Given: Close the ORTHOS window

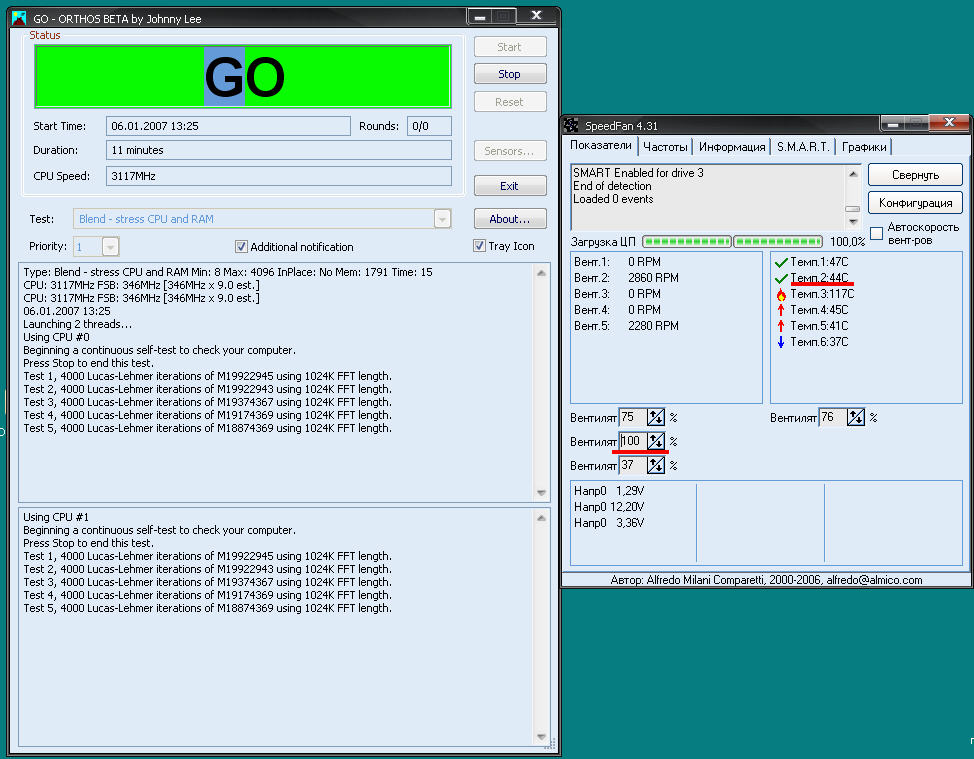Looking at the screenshot, I should (537, 16).
